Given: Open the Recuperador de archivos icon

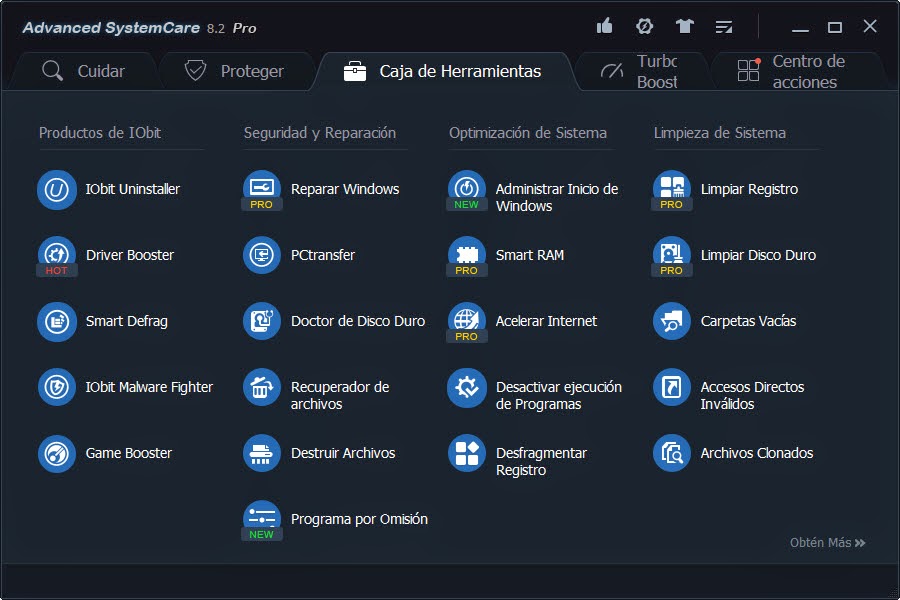Looking at the screenshot, I should click(262, 388).
